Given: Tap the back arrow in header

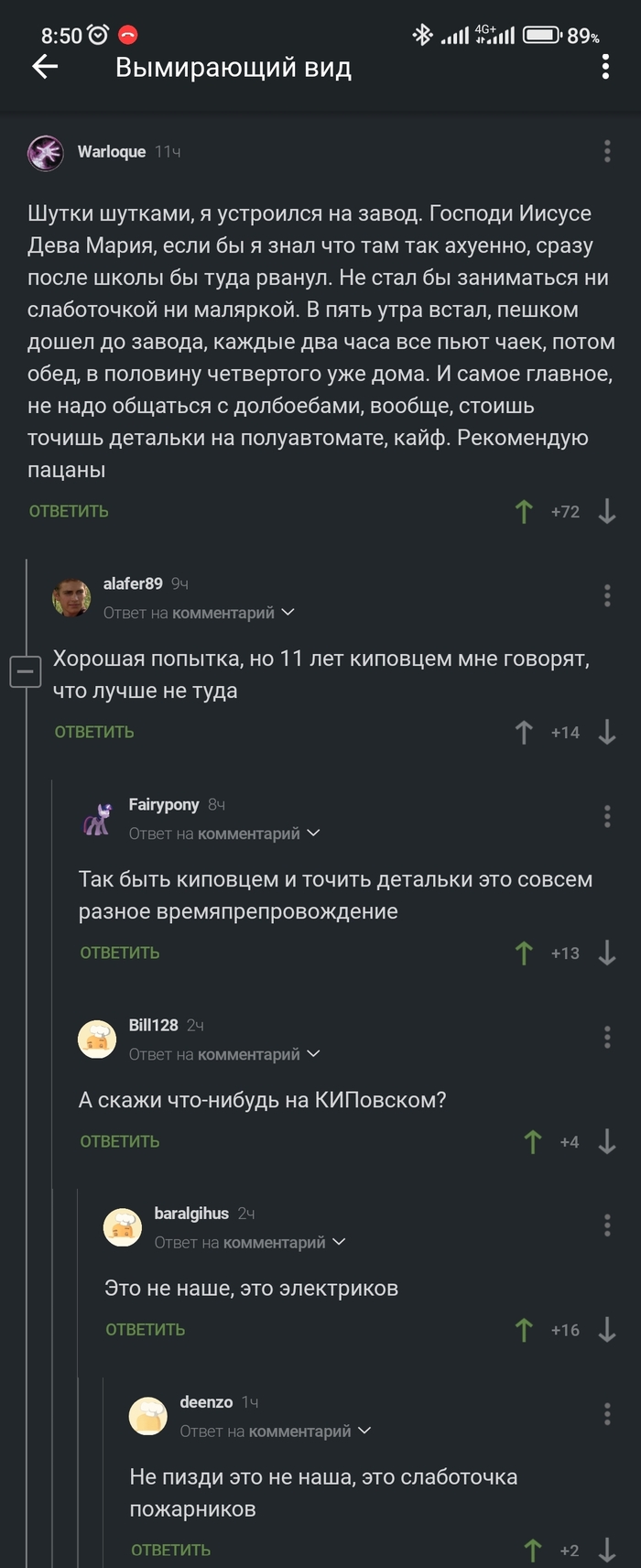Looking at the screenshot, I should point(45,66).
